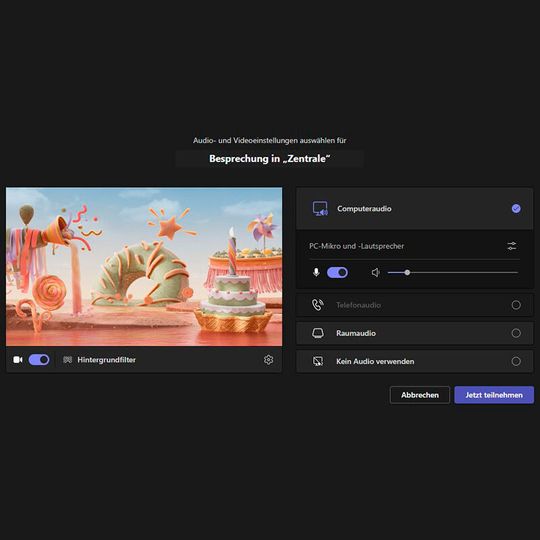This screenshot has height=540, width=540.
Task: Click the Kein Audio verwenden label
Action: click(x=375, y=361)
